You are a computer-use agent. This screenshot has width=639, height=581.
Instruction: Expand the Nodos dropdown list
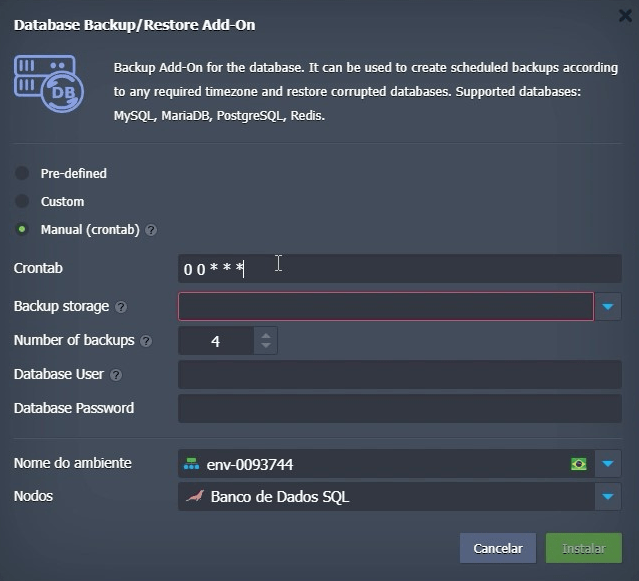tap(608, 496)
